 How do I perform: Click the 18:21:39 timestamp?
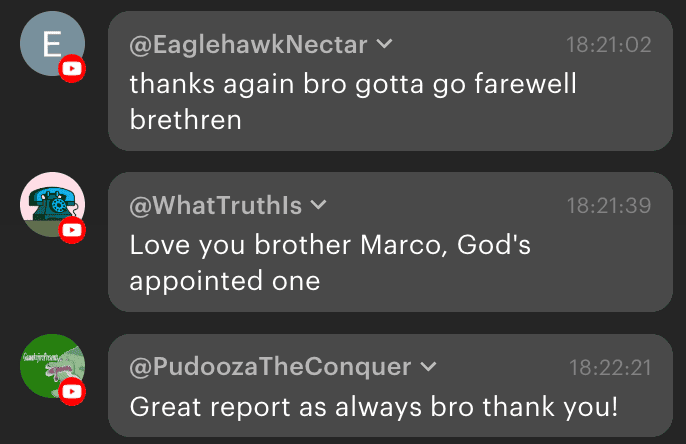tap(609, 205)
